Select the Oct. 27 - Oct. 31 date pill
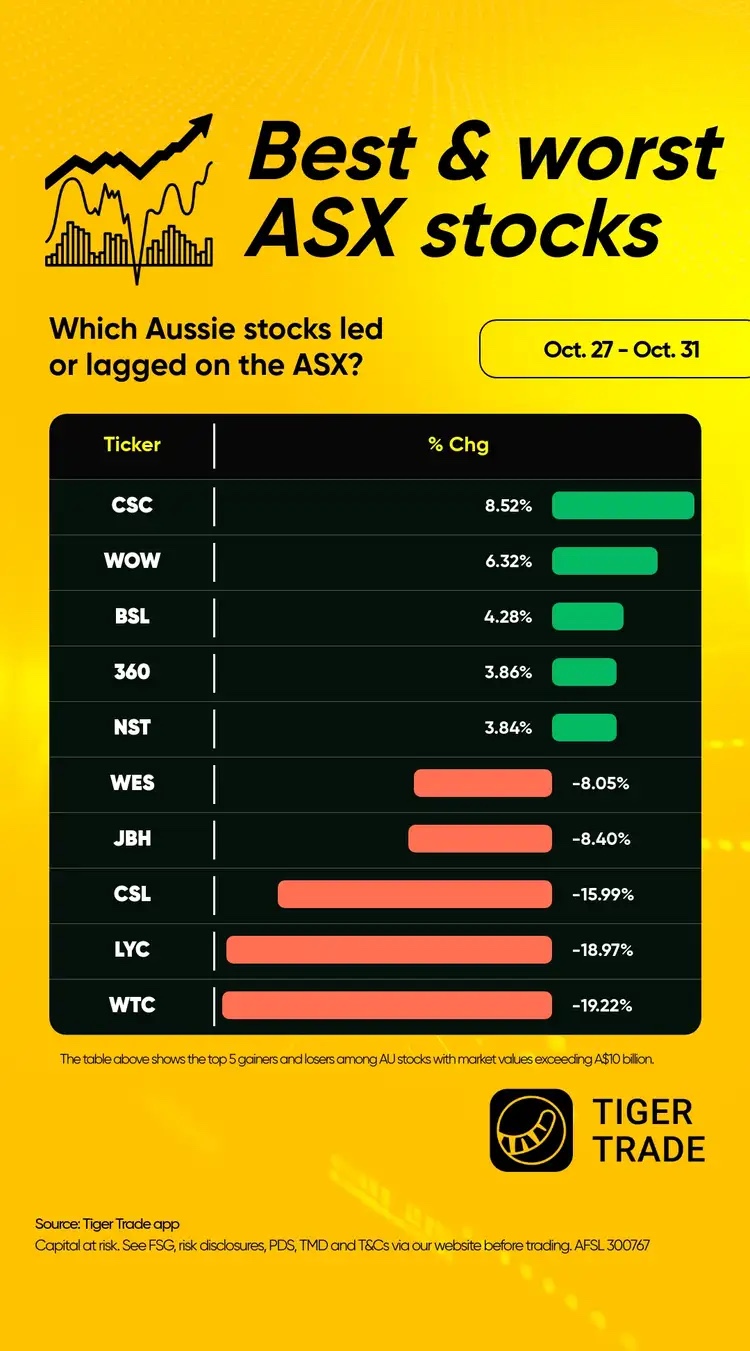The image size is (750, 1351). pos(614,349)
